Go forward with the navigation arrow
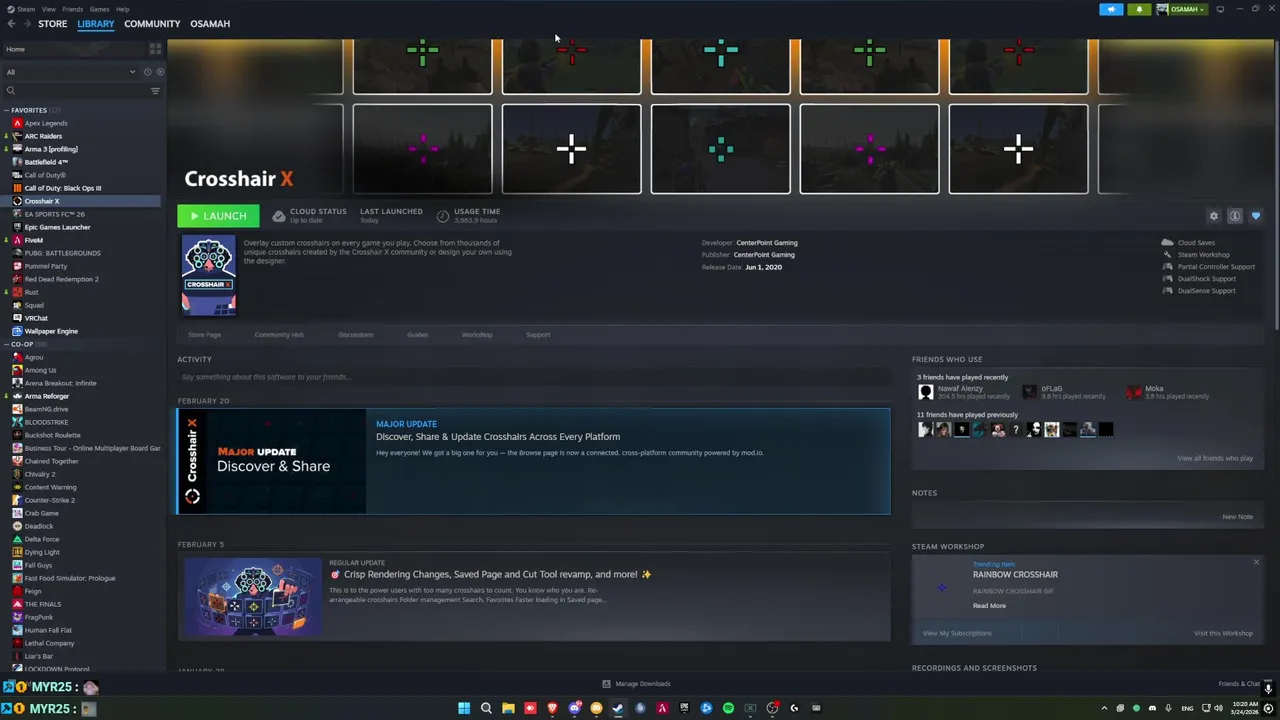1280x720 pixels. pyautogui.click(x=27, y=24)
